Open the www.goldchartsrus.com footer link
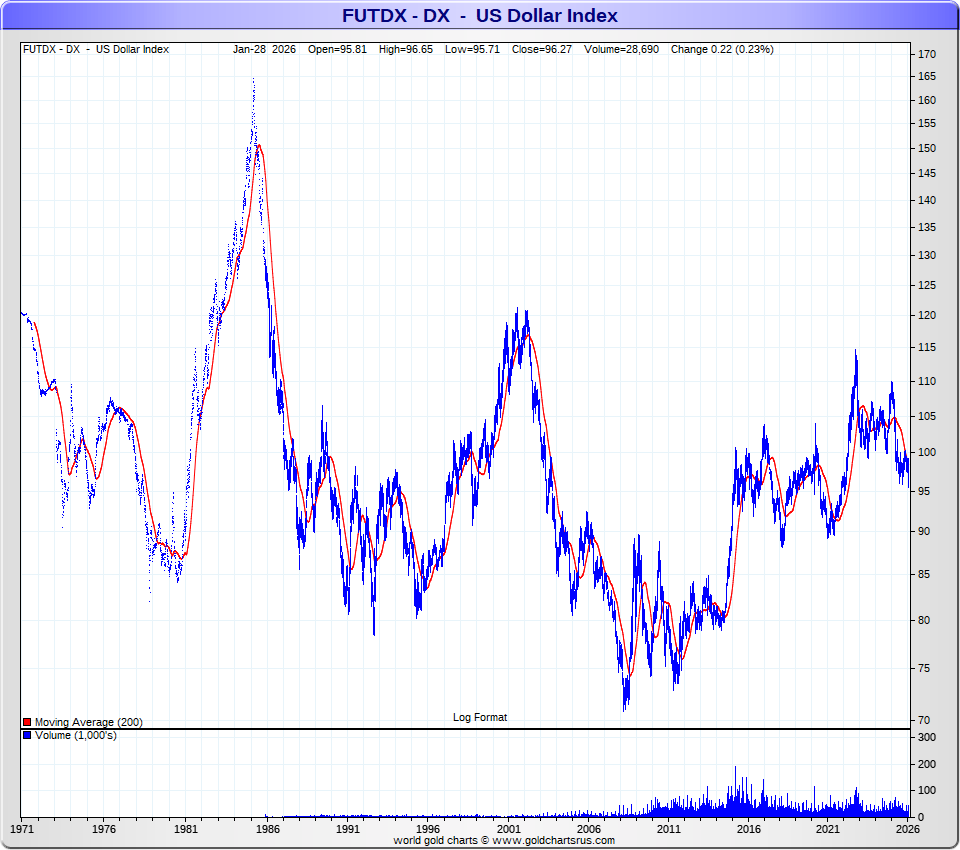Screen dimensions: 960x850 (x=554, y=841)
